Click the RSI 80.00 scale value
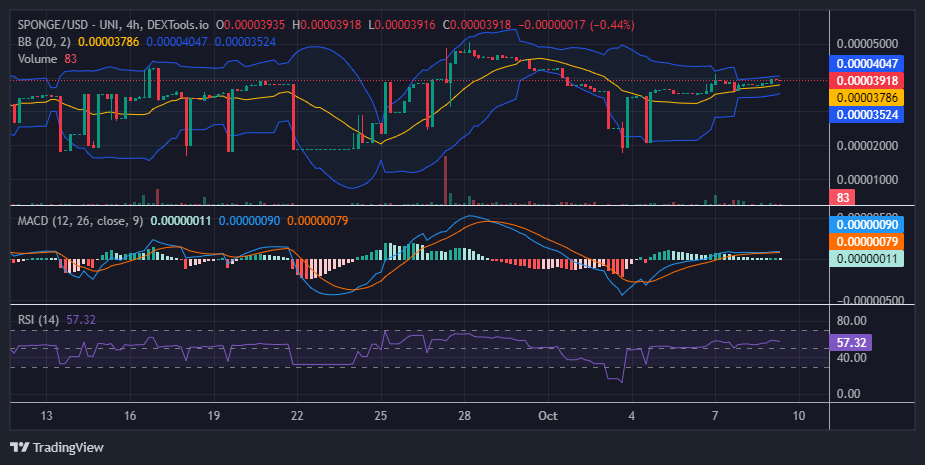 tap(851, 321)
